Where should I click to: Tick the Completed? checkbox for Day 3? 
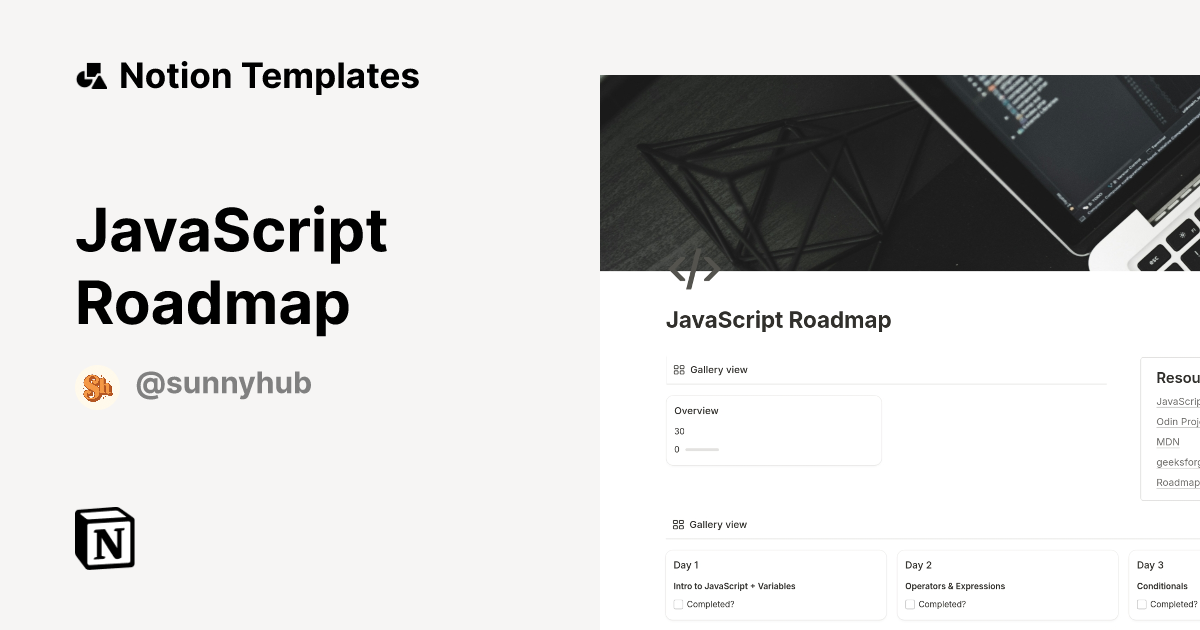(1141, 604)
